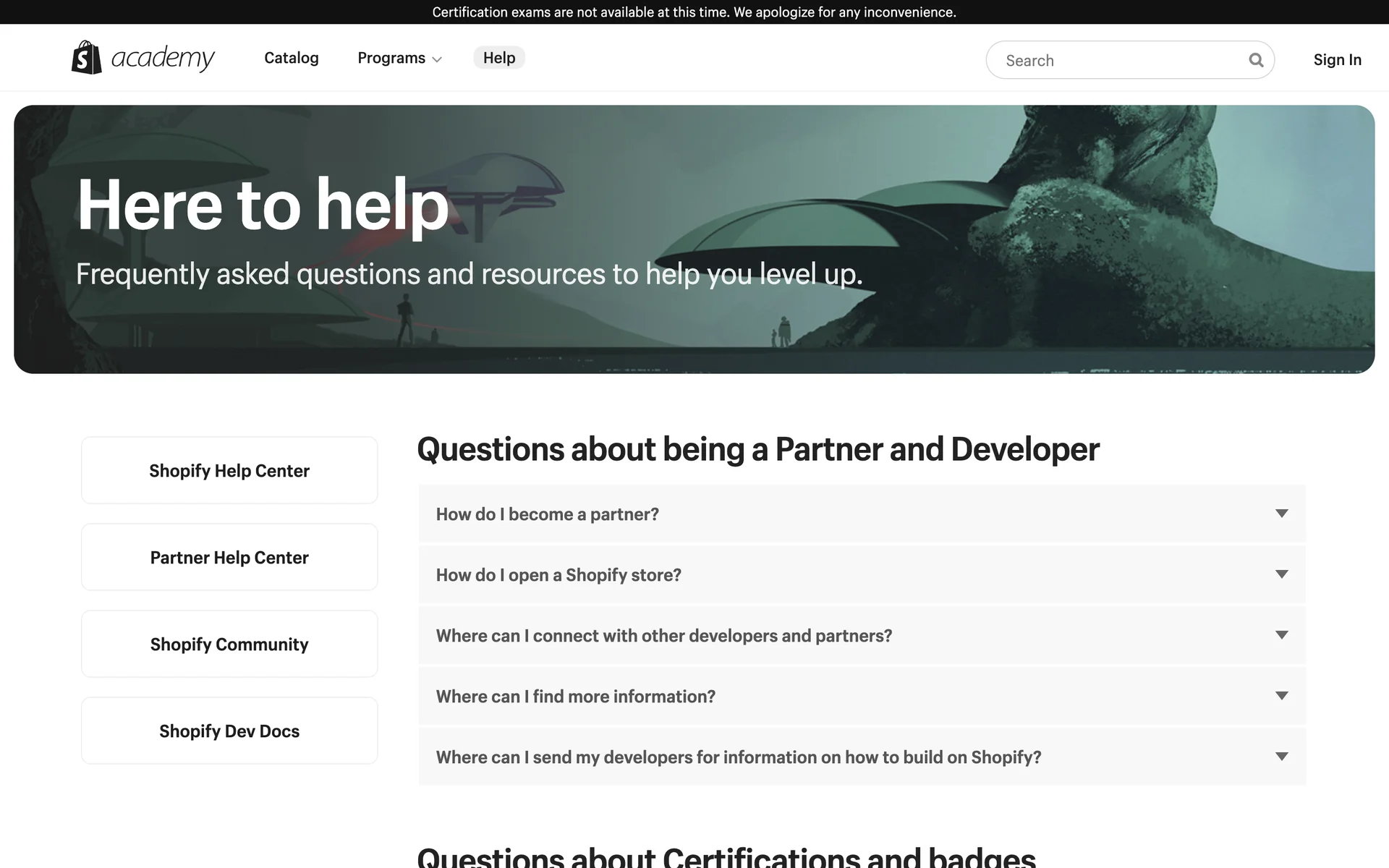The height and width of the screenshot is (868, 1389).
Task: Open the Partner Help Center button
Action: pyautogui.click(x=229, y=558)
